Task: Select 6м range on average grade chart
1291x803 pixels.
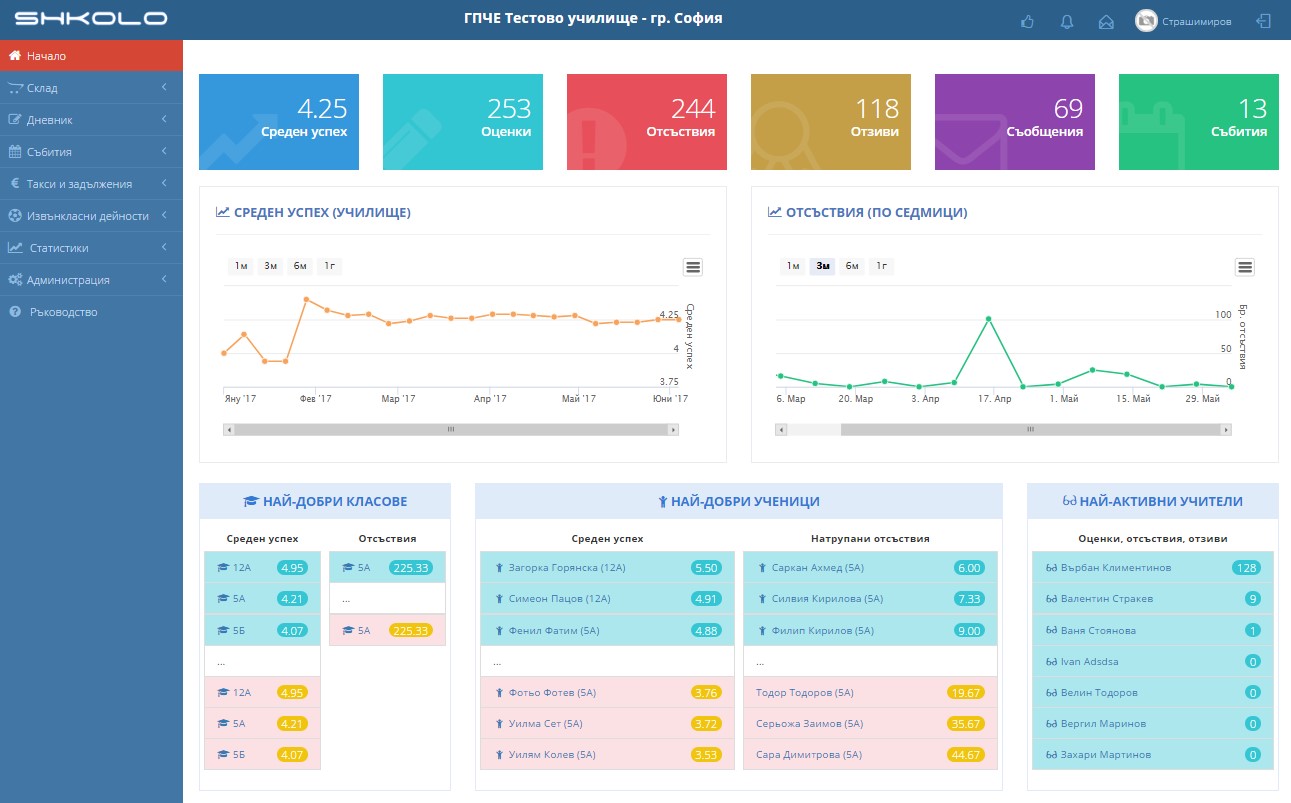Action: [300, 266]
